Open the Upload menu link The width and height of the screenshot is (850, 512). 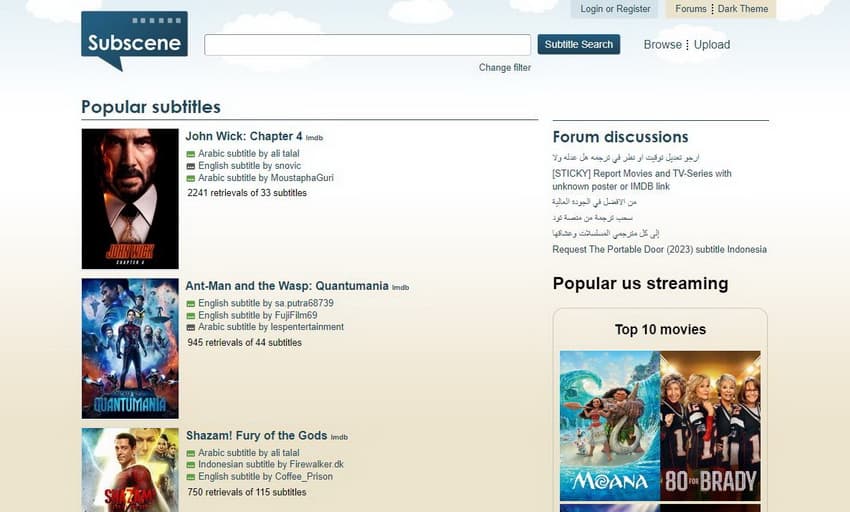click(x=712, y=44)
